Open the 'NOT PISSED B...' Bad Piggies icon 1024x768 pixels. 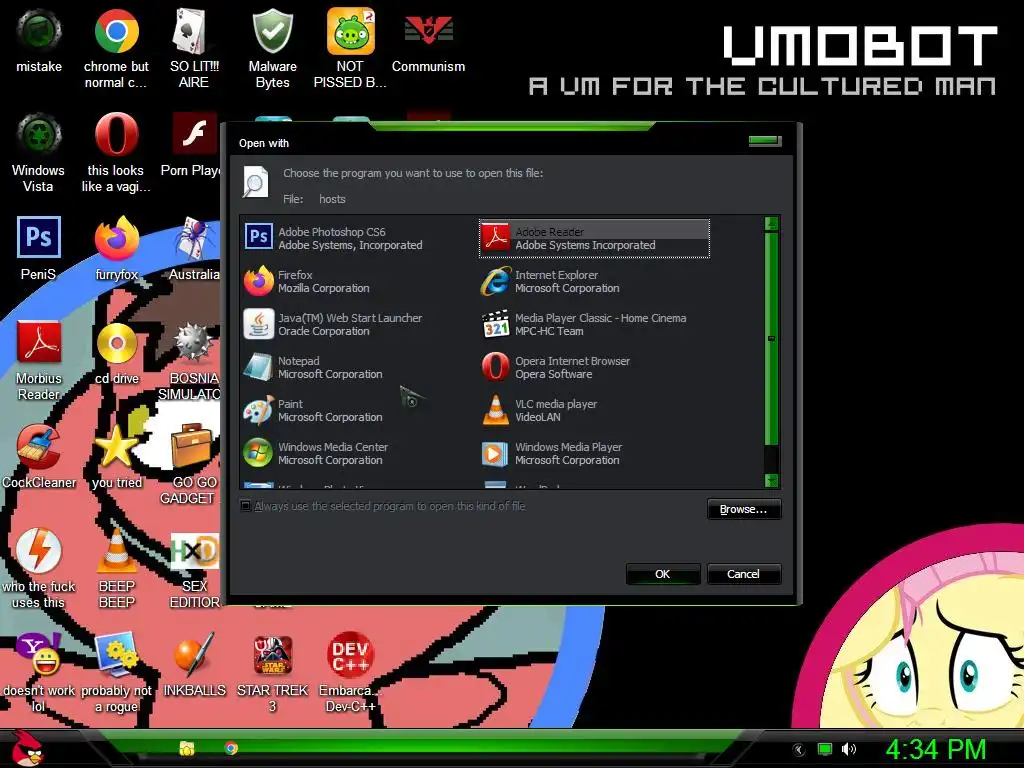pos(350,49)
